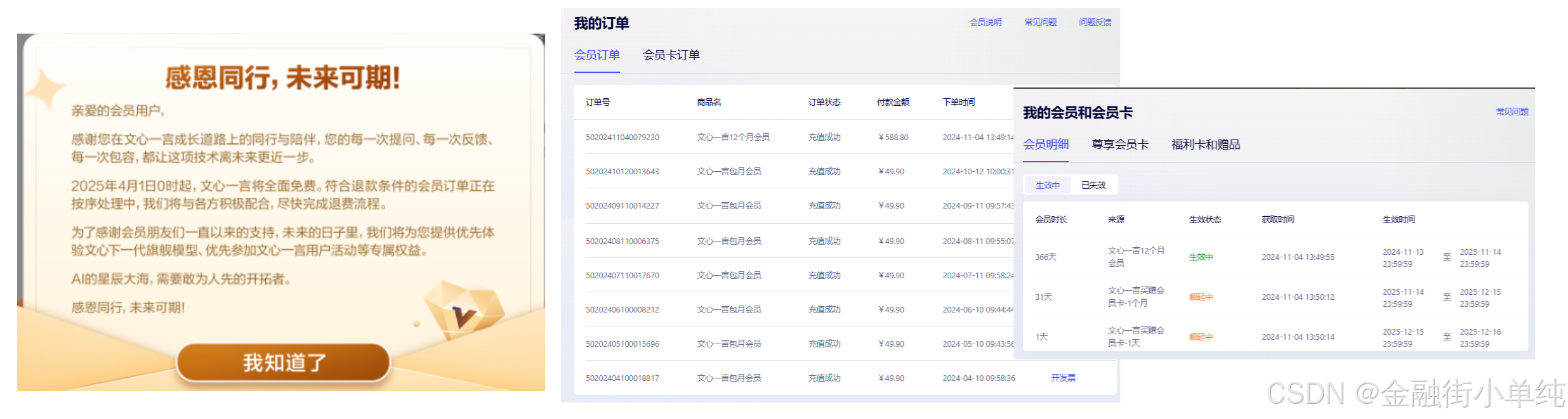Click the 我的会员和会员卡 title
The image size is (1568, 419).
coord(1077,113)
